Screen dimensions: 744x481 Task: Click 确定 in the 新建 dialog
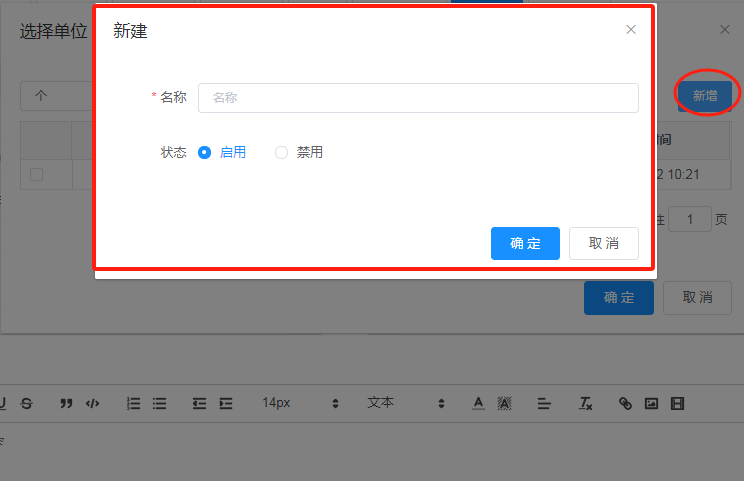click(525, 243)
